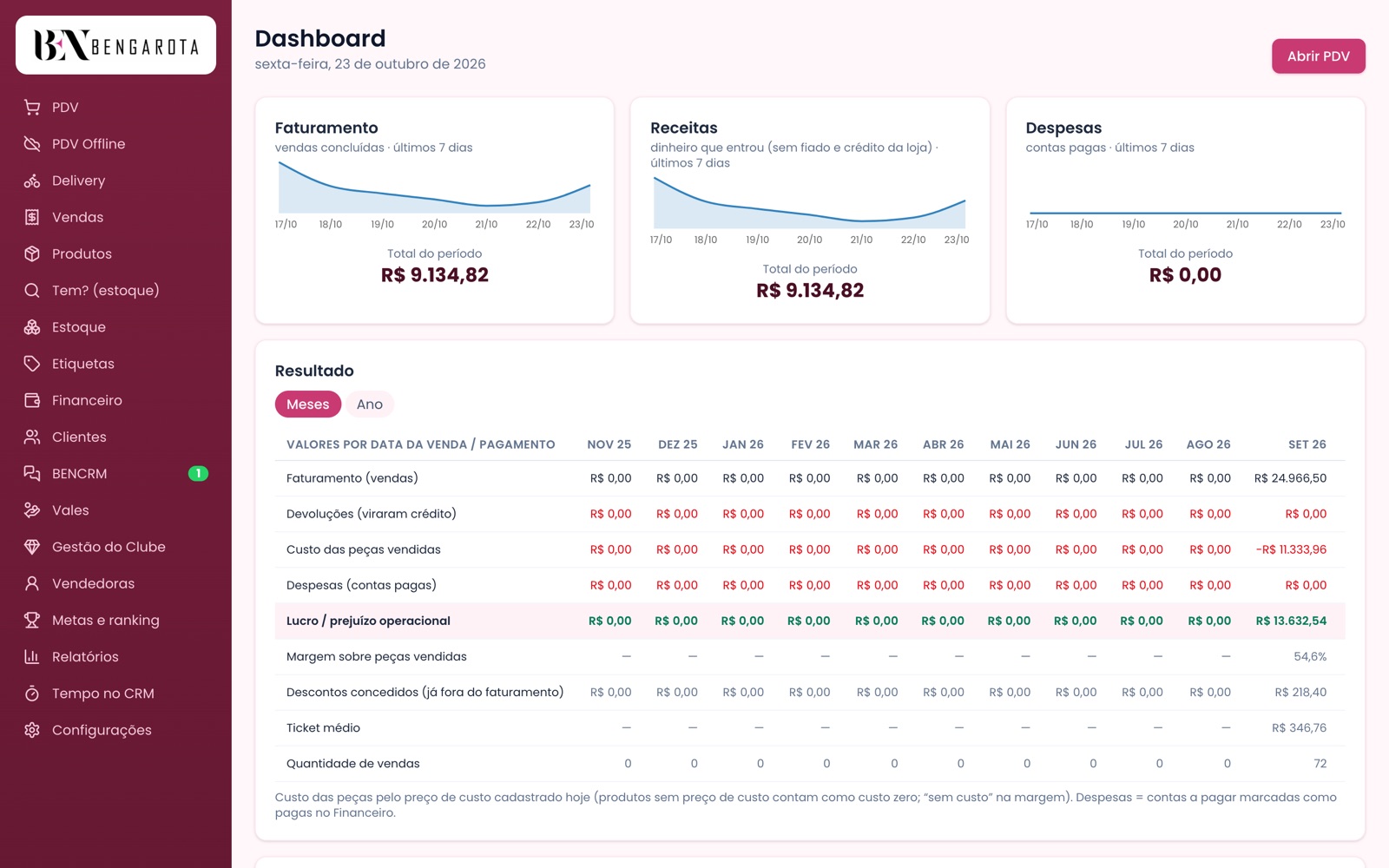Select the Vendedoras person icon
The height and width of the screenshot is (868, 1389).
(32, 583)
